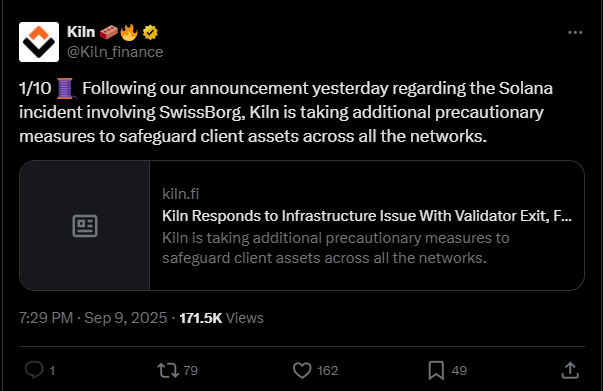Viewport: 603px width, 391px height.
Task: Click the reply speech bubble icon
Action: [34, 370]
